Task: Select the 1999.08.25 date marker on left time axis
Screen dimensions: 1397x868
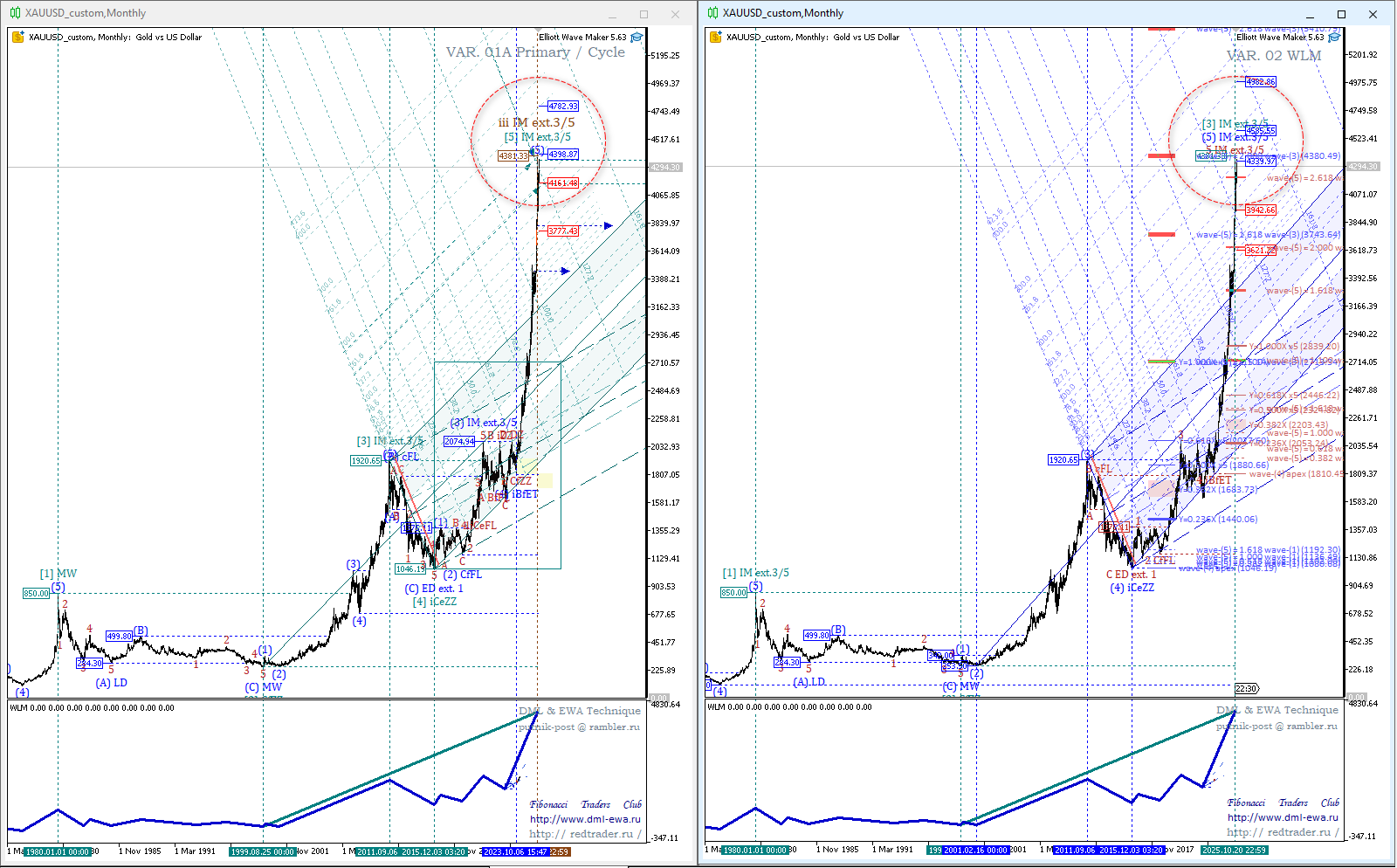Action: click(261, 851)
